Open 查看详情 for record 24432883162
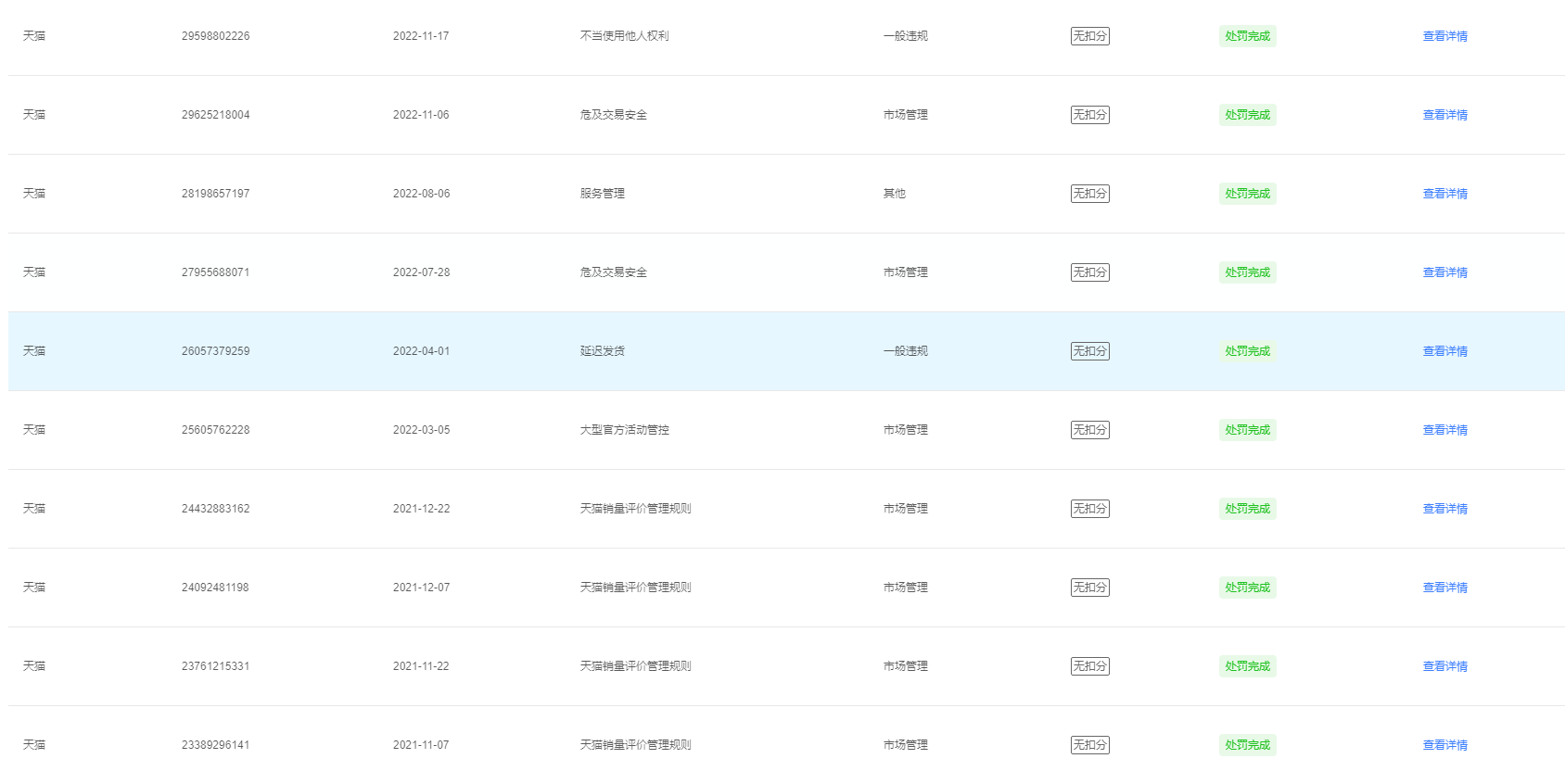Viewport: 1565px width, 784px height. [1444, 509]
